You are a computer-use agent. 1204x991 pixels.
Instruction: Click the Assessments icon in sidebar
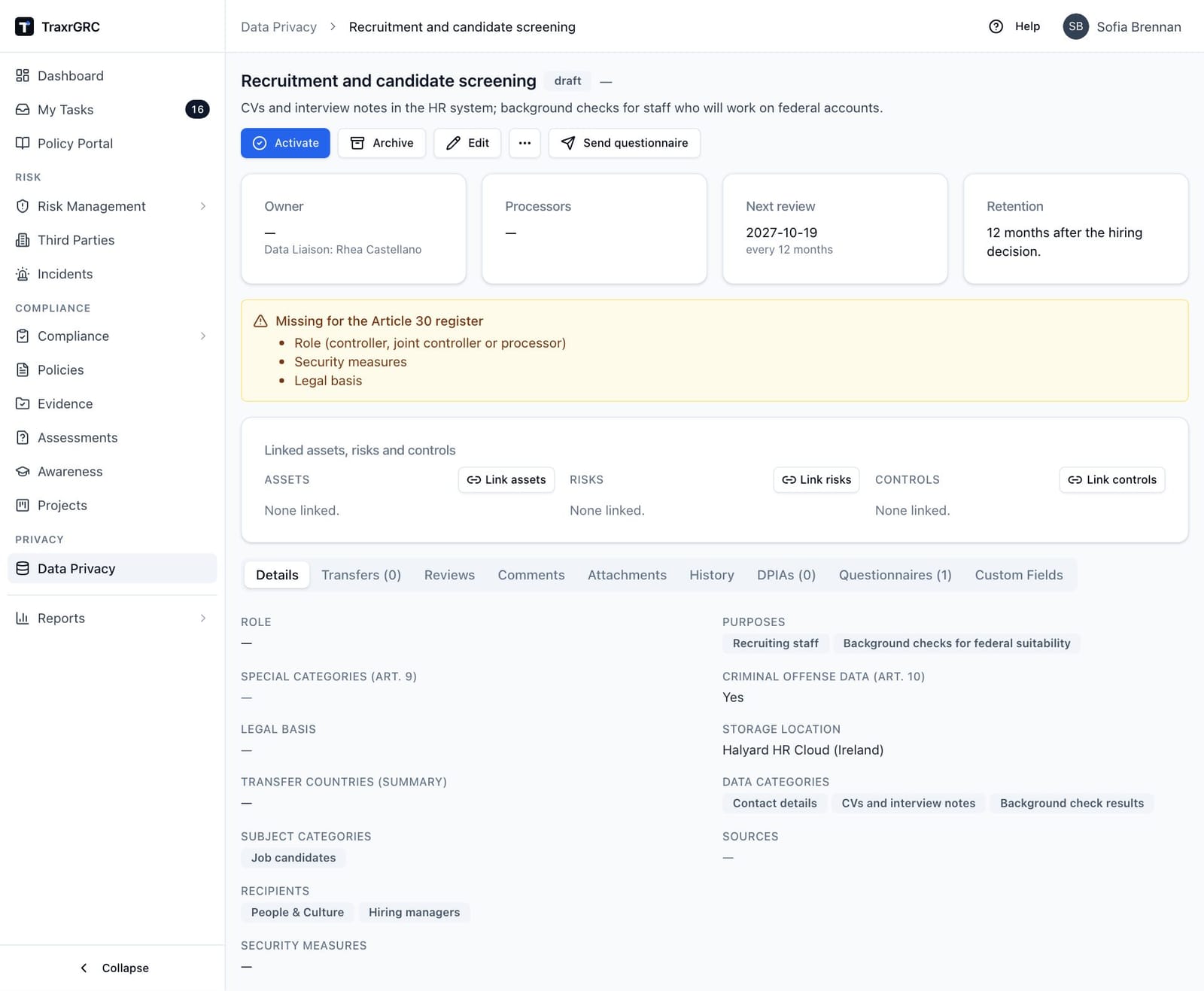23,437
